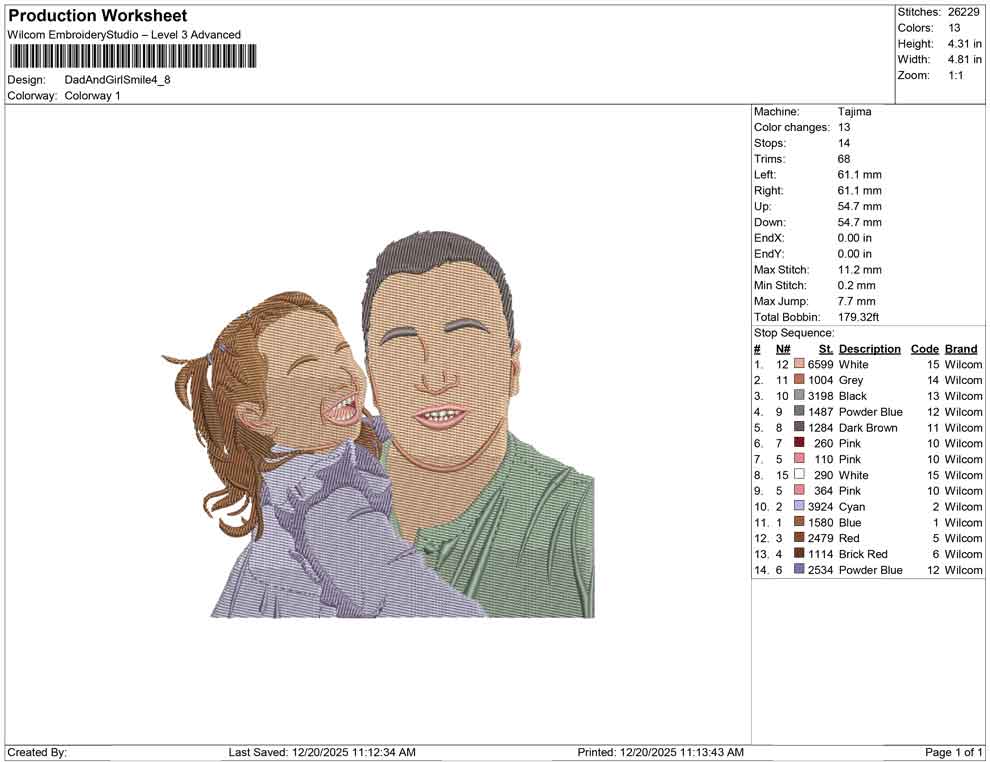Select the Grey thread swatch in stop 2
This screenshot has height=762, width=990.
coord(800,380)
